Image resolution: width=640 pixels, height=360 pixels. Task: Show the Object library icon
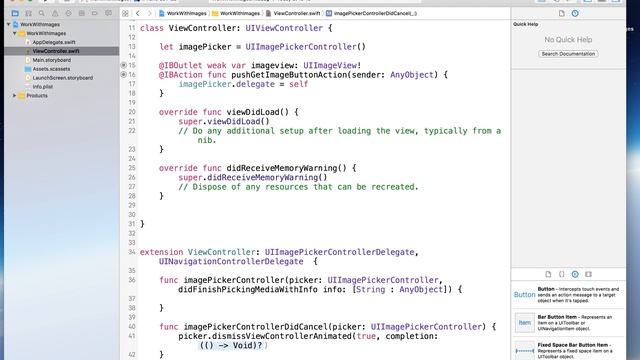click(575, 274)
